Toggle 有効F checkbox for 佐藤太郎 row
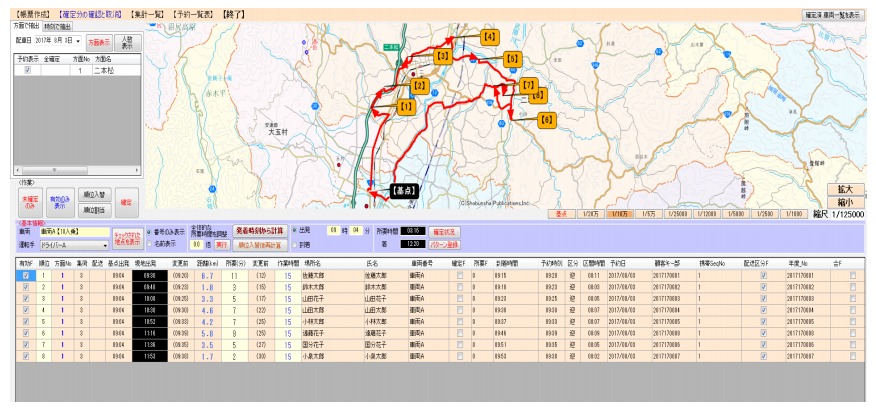Screen dimensions: 876x410 25,275
